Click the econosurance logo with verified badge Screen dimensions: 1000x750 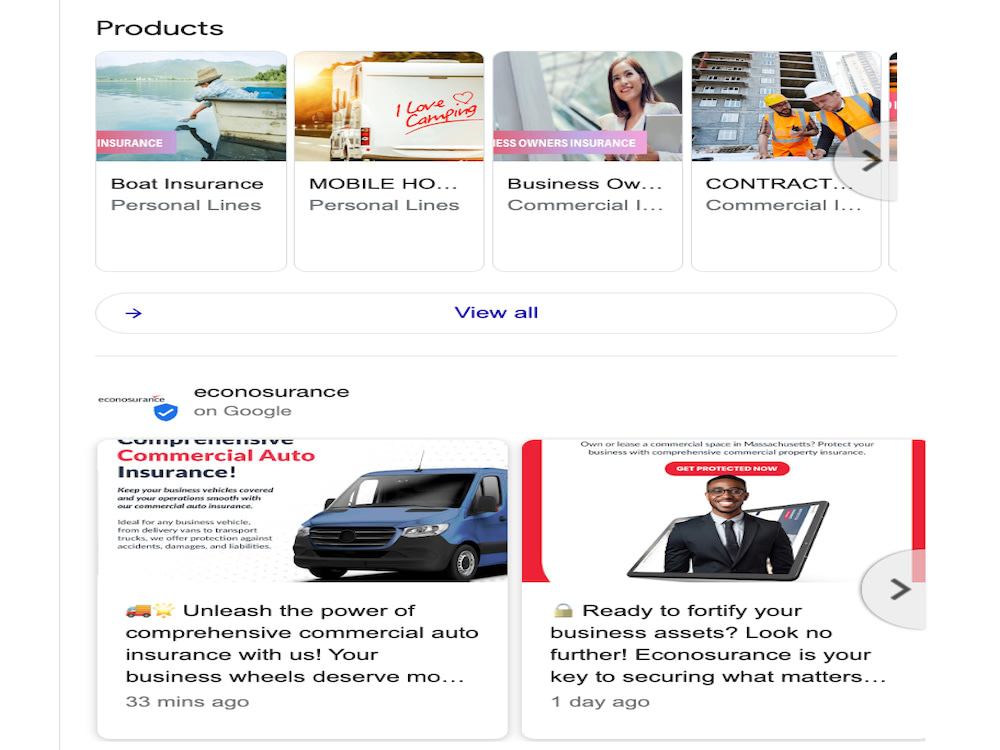coord(137,406)
